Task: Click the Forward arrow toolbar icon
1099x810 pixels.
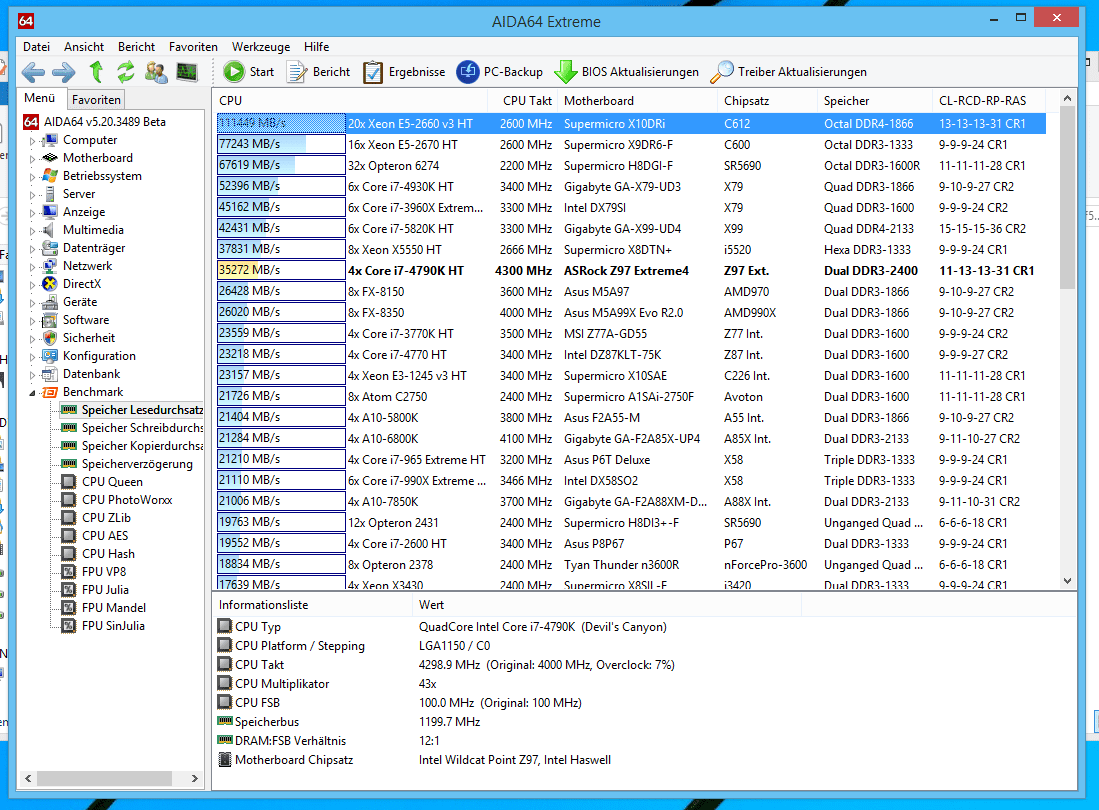Action: [64, 71]
